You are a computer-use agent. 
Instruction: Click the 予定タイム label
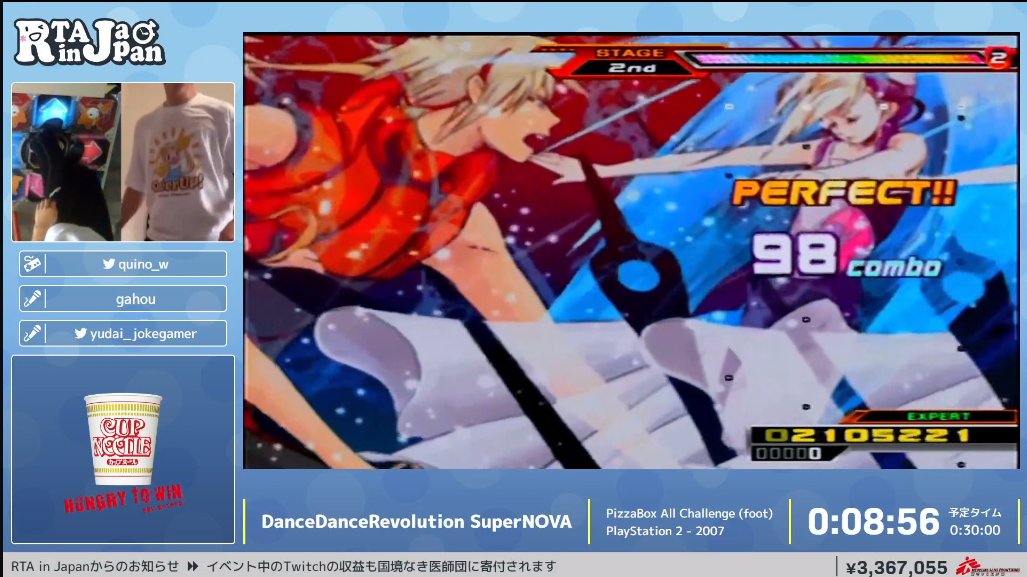[x=975, y=513]
